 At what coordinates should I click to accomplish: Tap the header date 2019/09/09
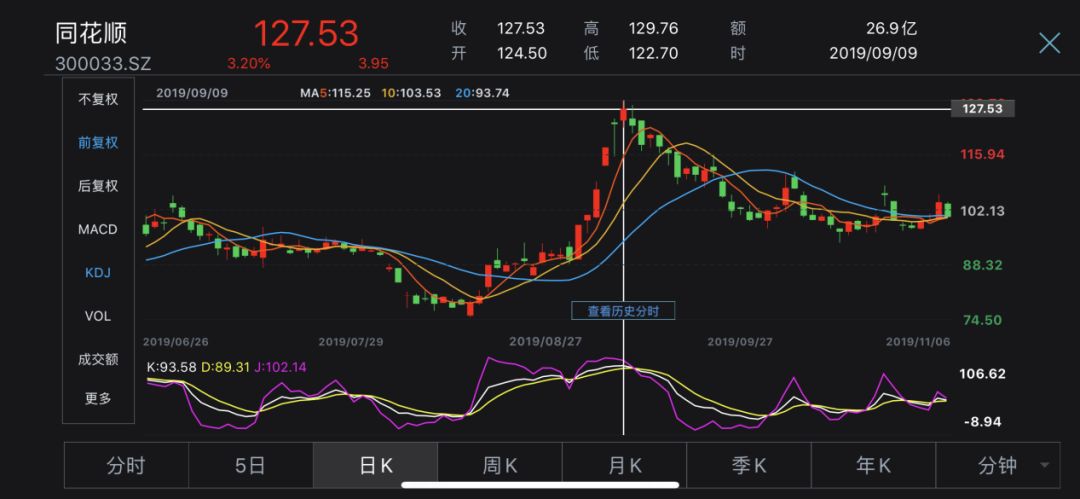[x=873, y=53]
